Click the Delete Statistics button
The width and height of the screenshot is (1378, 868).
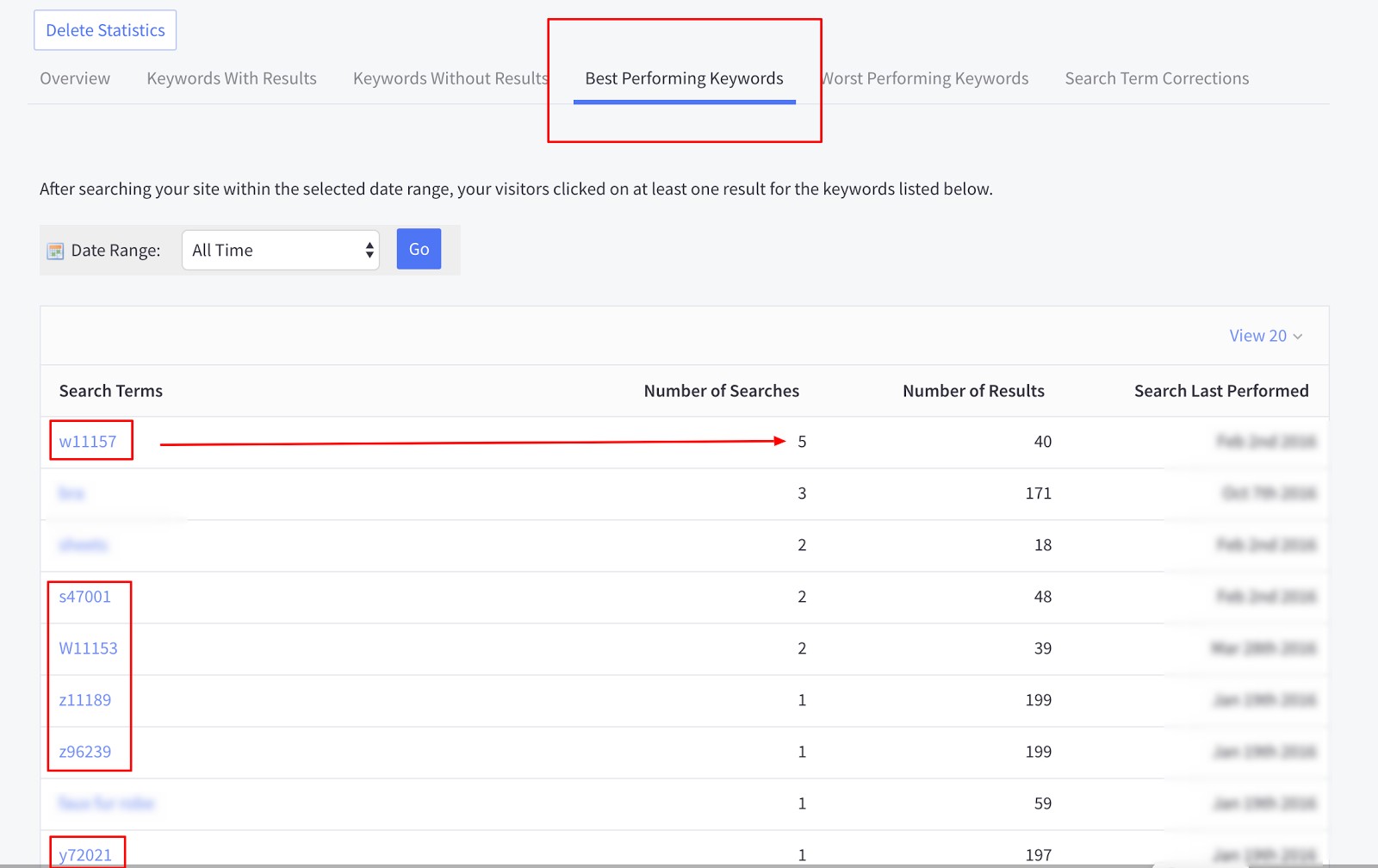[x=105, y=30]
